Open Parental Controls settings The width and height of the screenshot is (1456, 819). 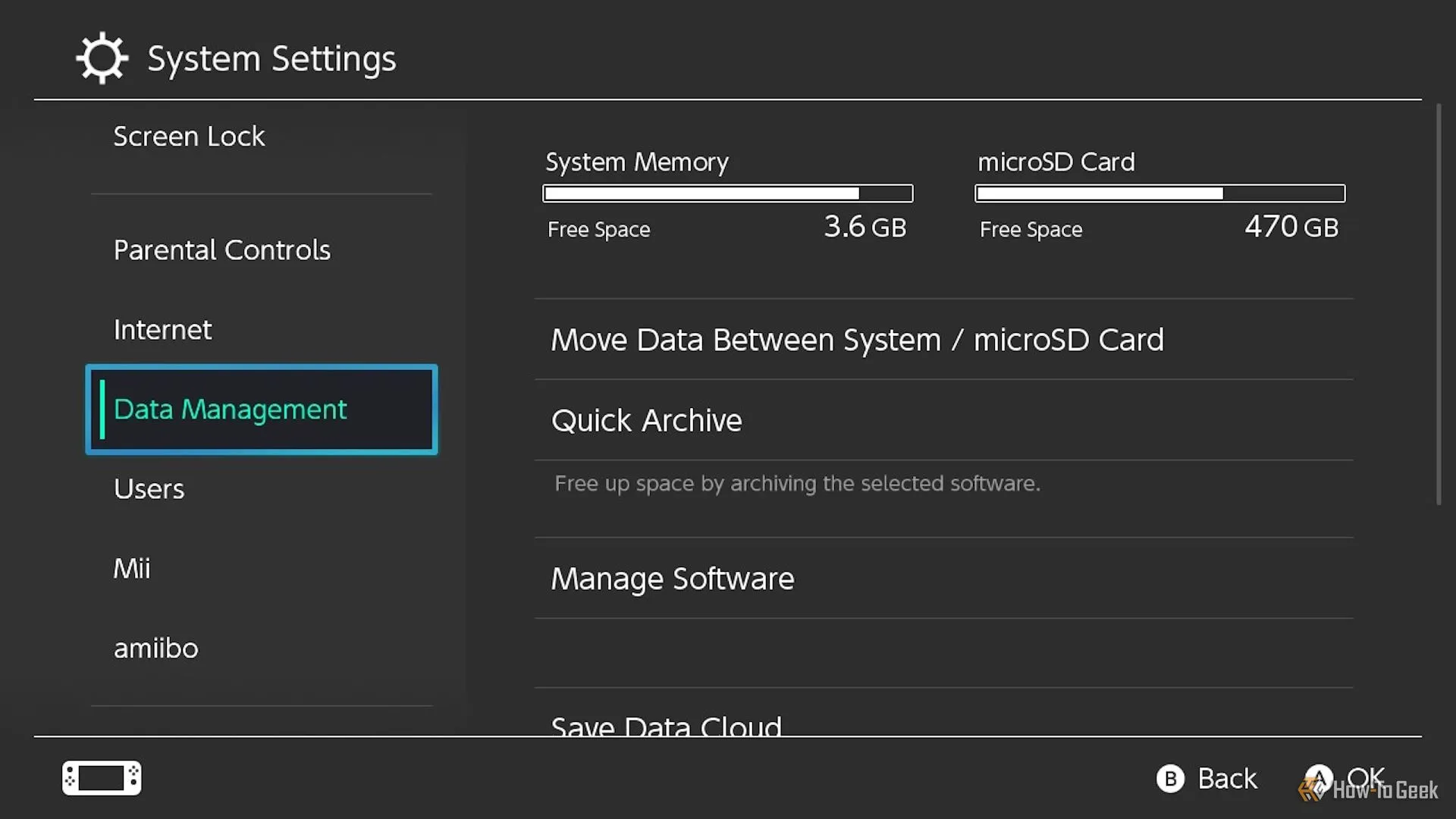coord(262,250)
